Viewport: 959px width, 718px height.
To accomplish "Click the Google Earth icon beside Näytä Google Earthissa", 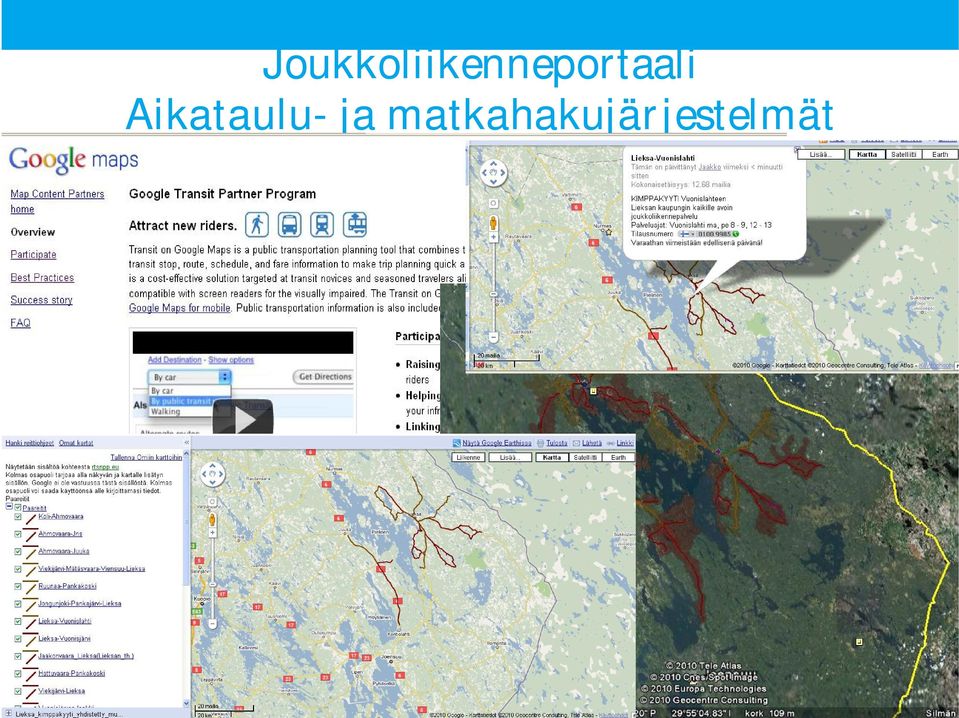I will 456,443.
